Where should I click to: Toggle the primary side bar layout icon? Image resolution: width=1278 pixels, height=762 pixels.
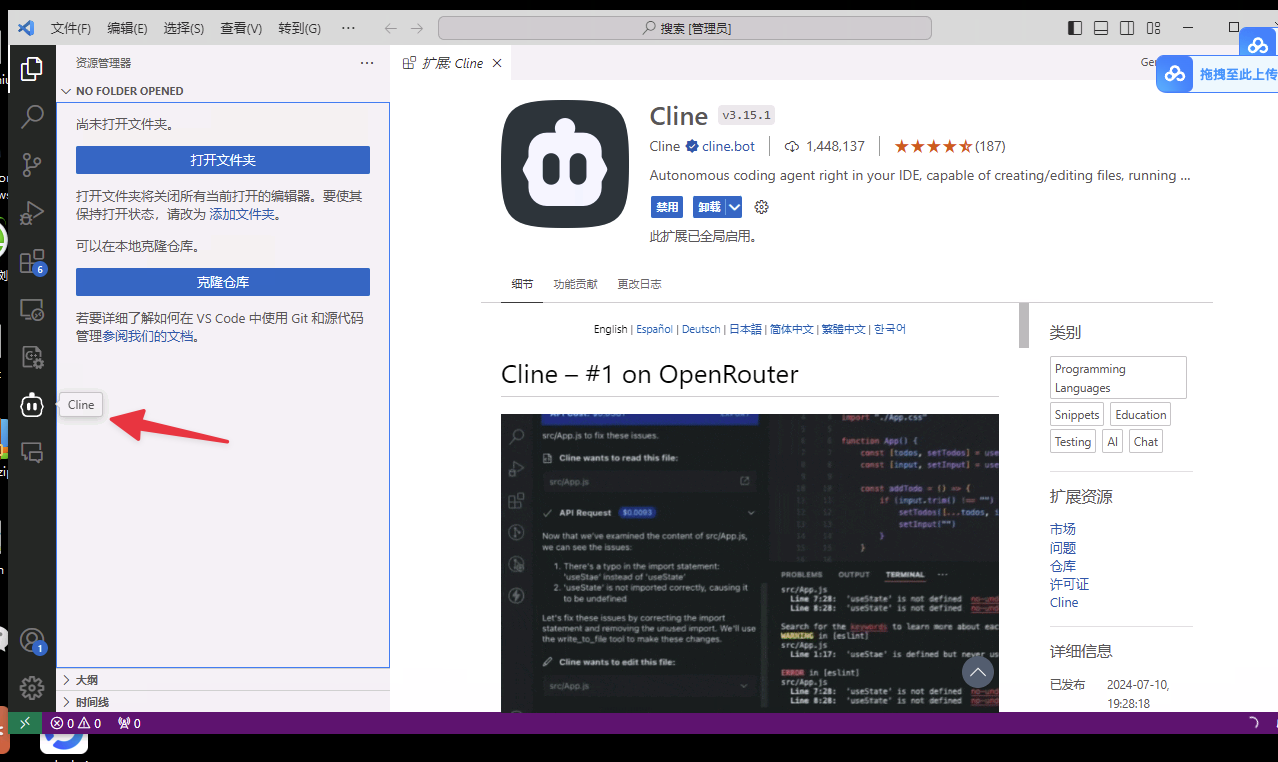click(1075, 28)
